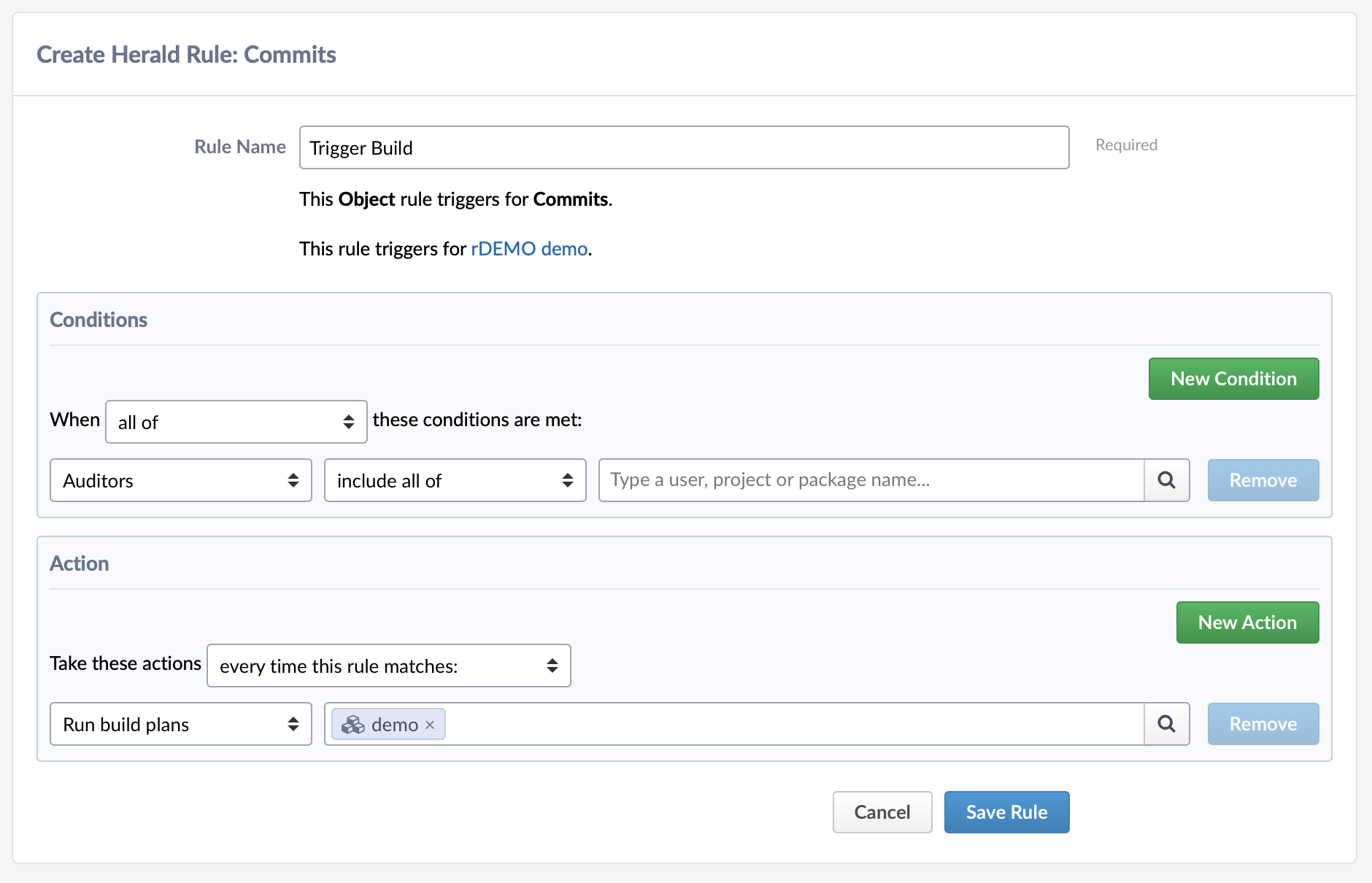Open the 'every time this rule matches' dropdown

pos(388,666)
